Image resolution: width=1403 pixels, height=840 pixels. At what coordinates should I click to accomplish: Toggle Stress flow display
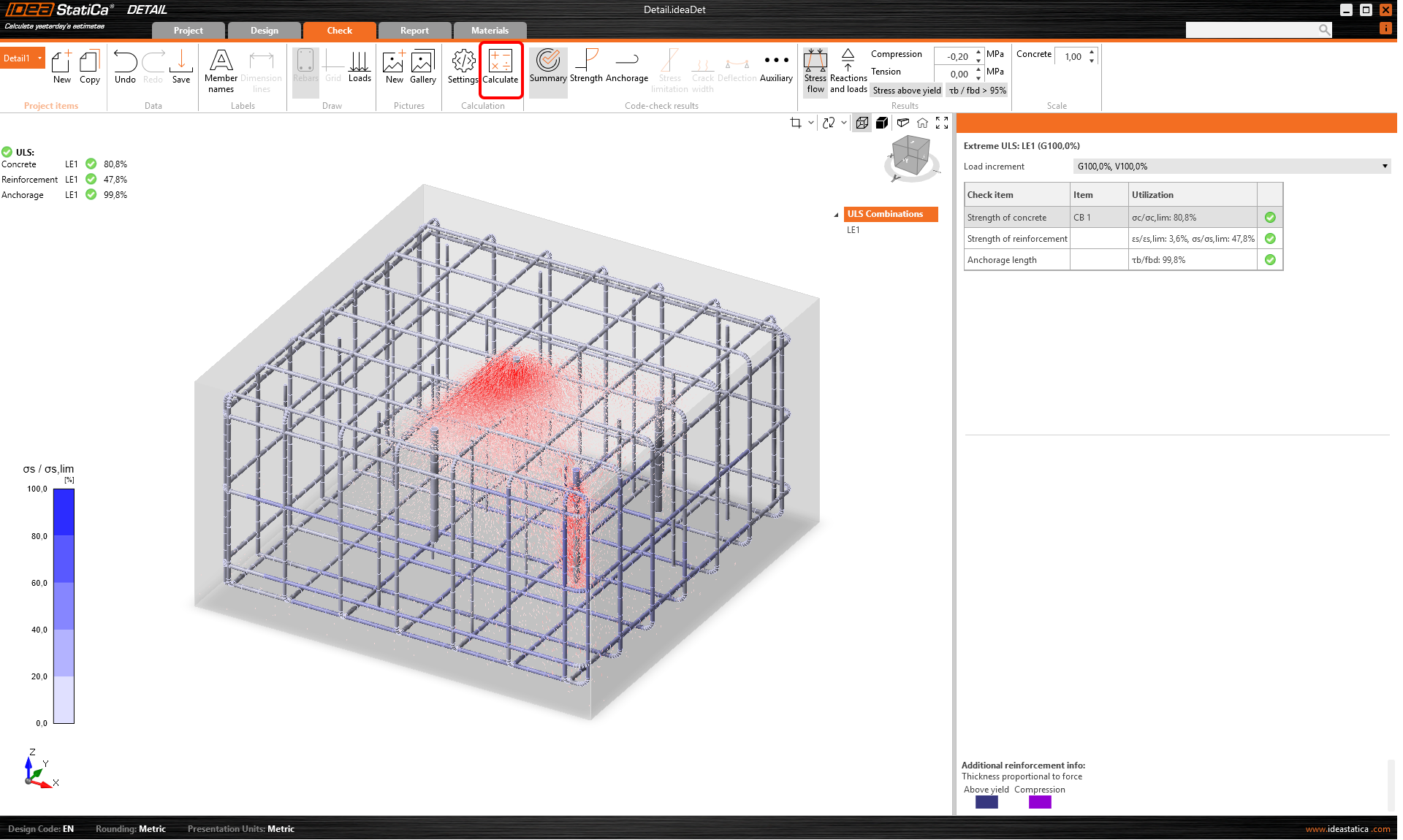815,70
